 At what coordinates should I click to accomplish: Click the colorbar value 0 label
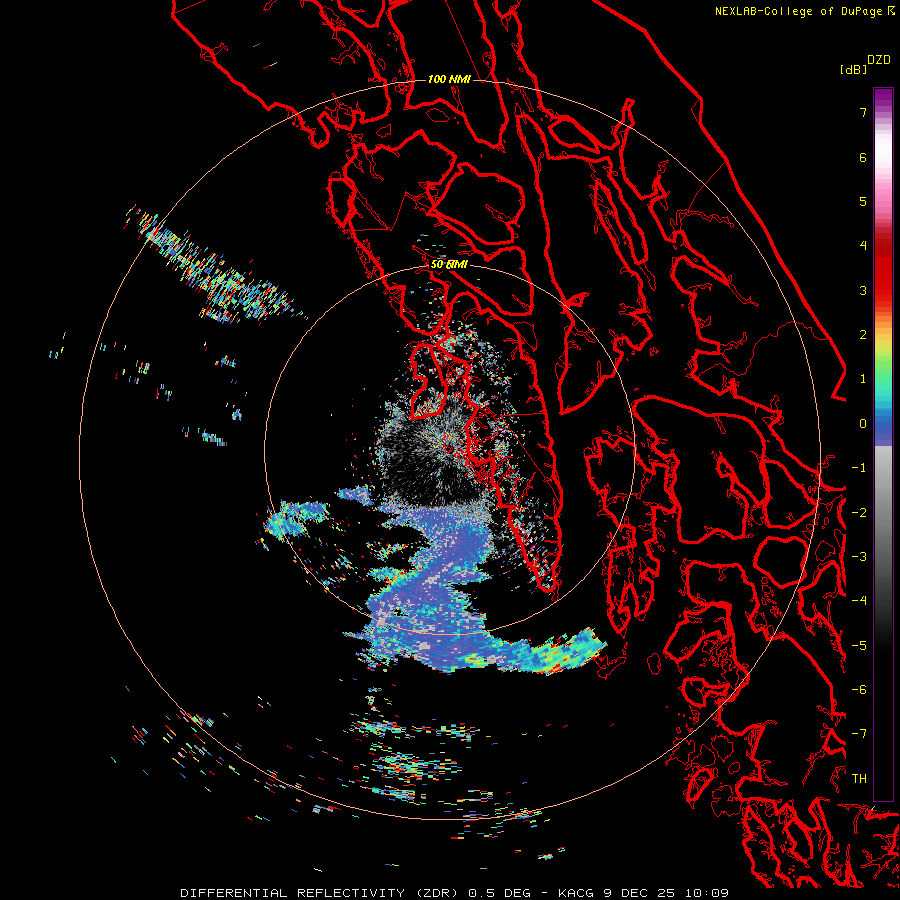point(863,424)
